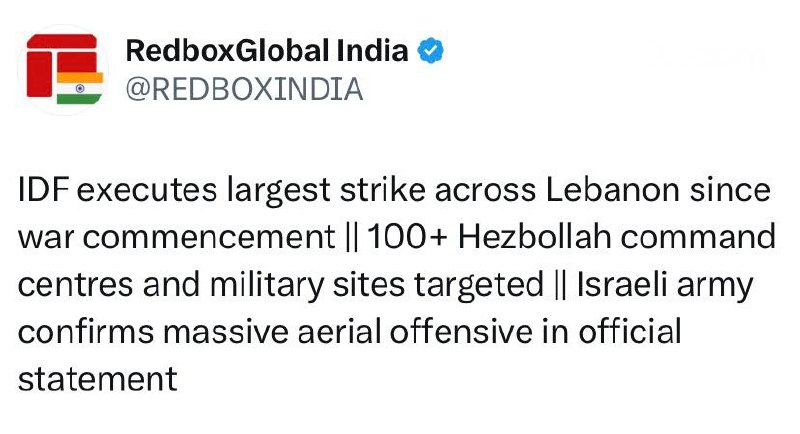Viewport: 800px width, 434px height.
Task: Click the Indian flag on the avatar
Action: pos(80,88)
